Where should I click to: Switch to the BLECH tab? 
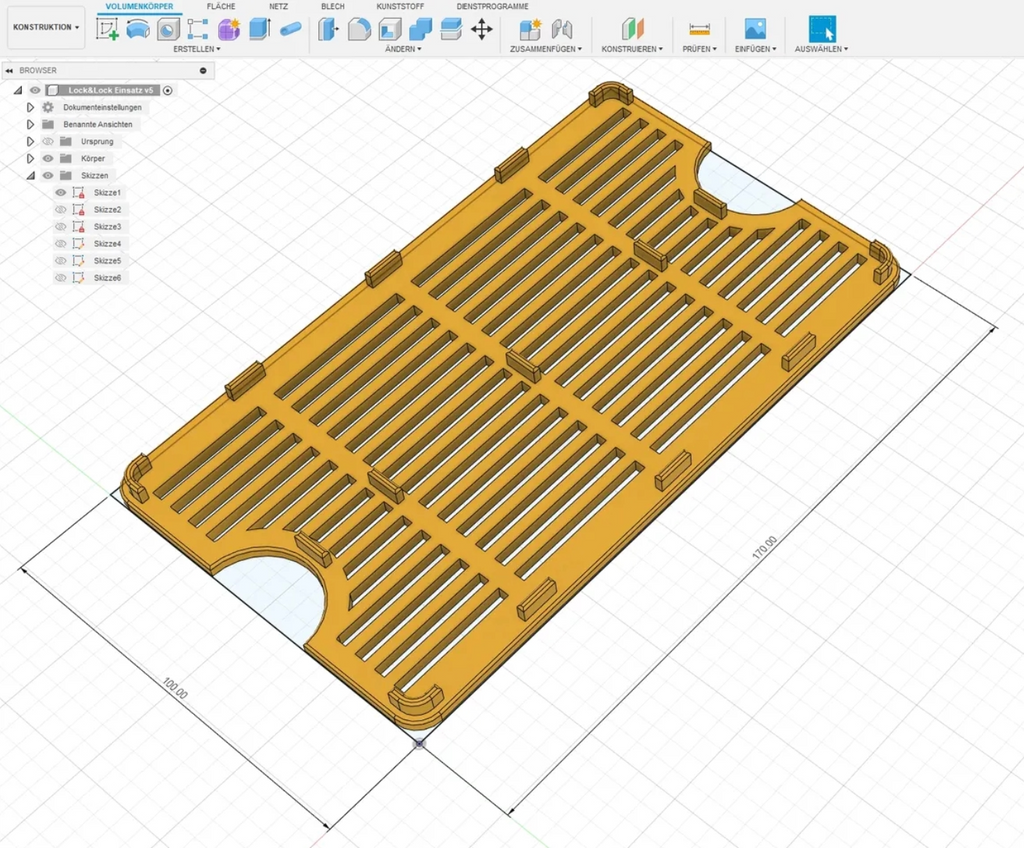[x=332, y=7]
